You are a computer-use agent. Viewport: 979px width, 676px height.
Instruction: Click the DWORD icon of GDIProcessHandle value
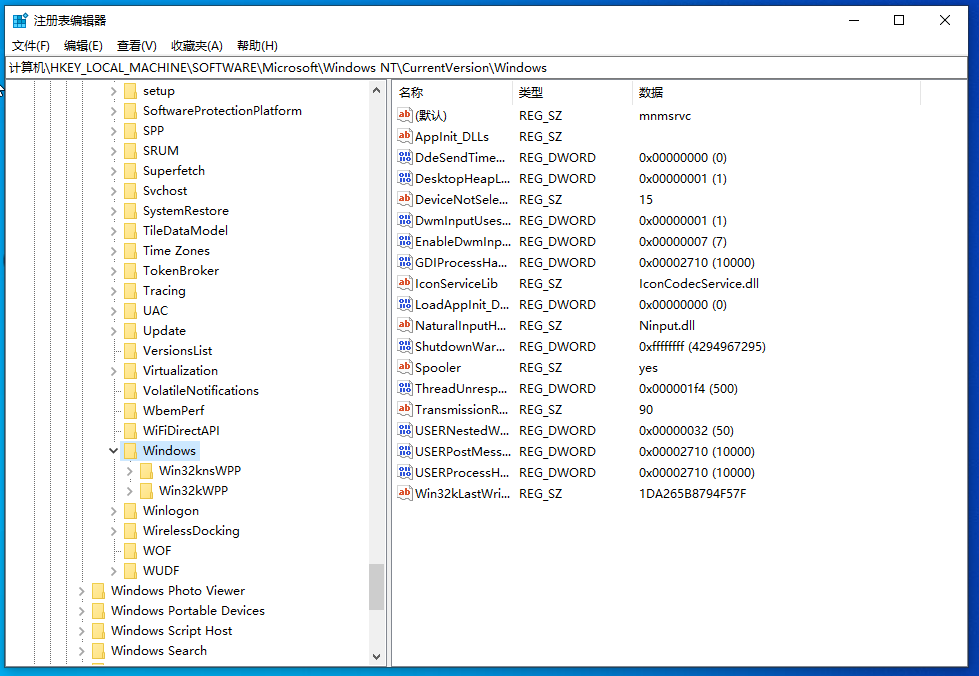click(405, 262)
